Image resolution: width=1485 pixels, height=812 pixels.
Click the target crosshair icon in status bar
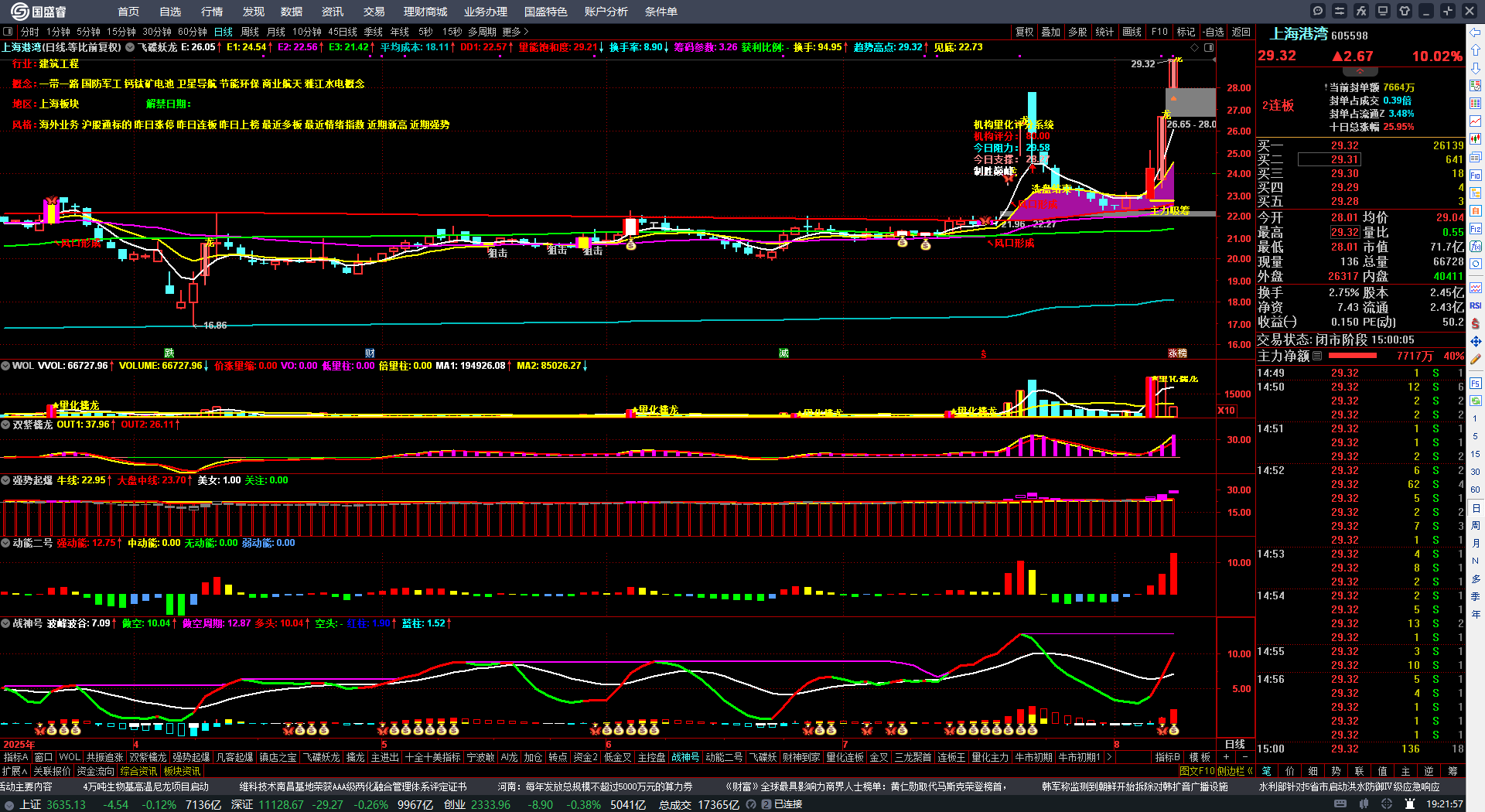[x=1387, y=804]
